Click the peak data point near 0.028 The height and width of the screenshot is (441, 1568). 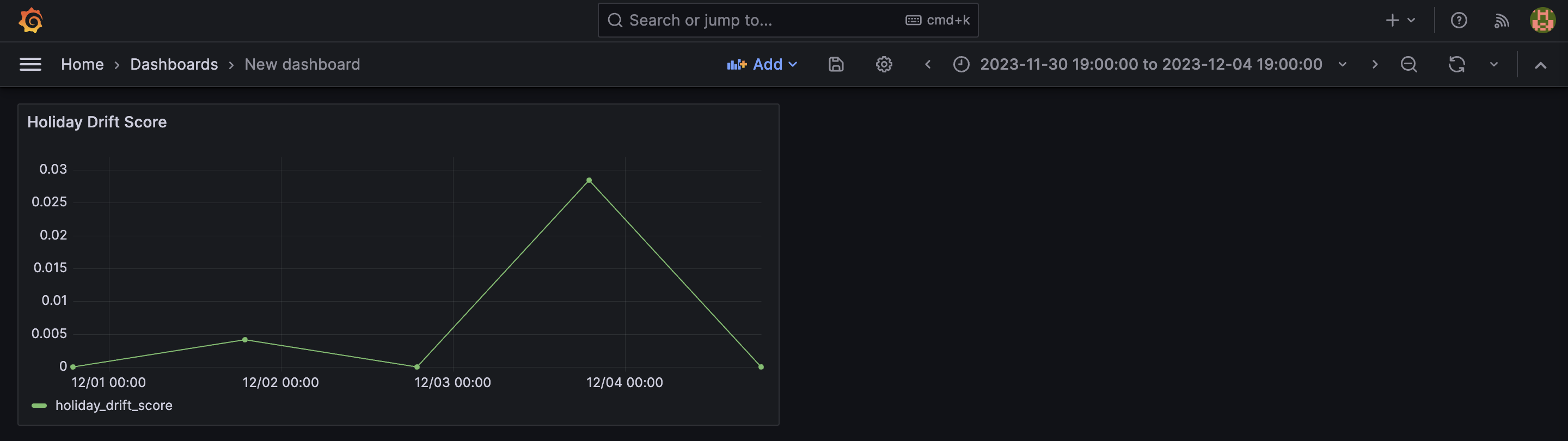589,180
